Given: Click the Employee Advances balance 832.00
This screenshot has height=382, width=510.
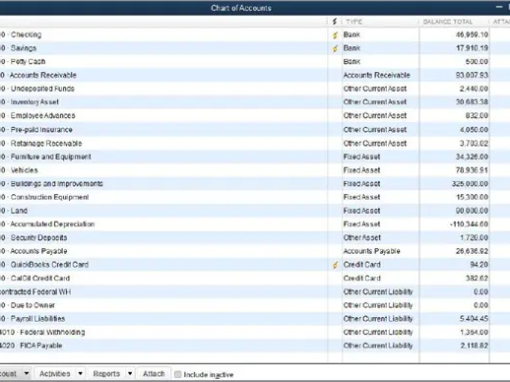Looking at the screenshot, I should (x=477, y=116).
